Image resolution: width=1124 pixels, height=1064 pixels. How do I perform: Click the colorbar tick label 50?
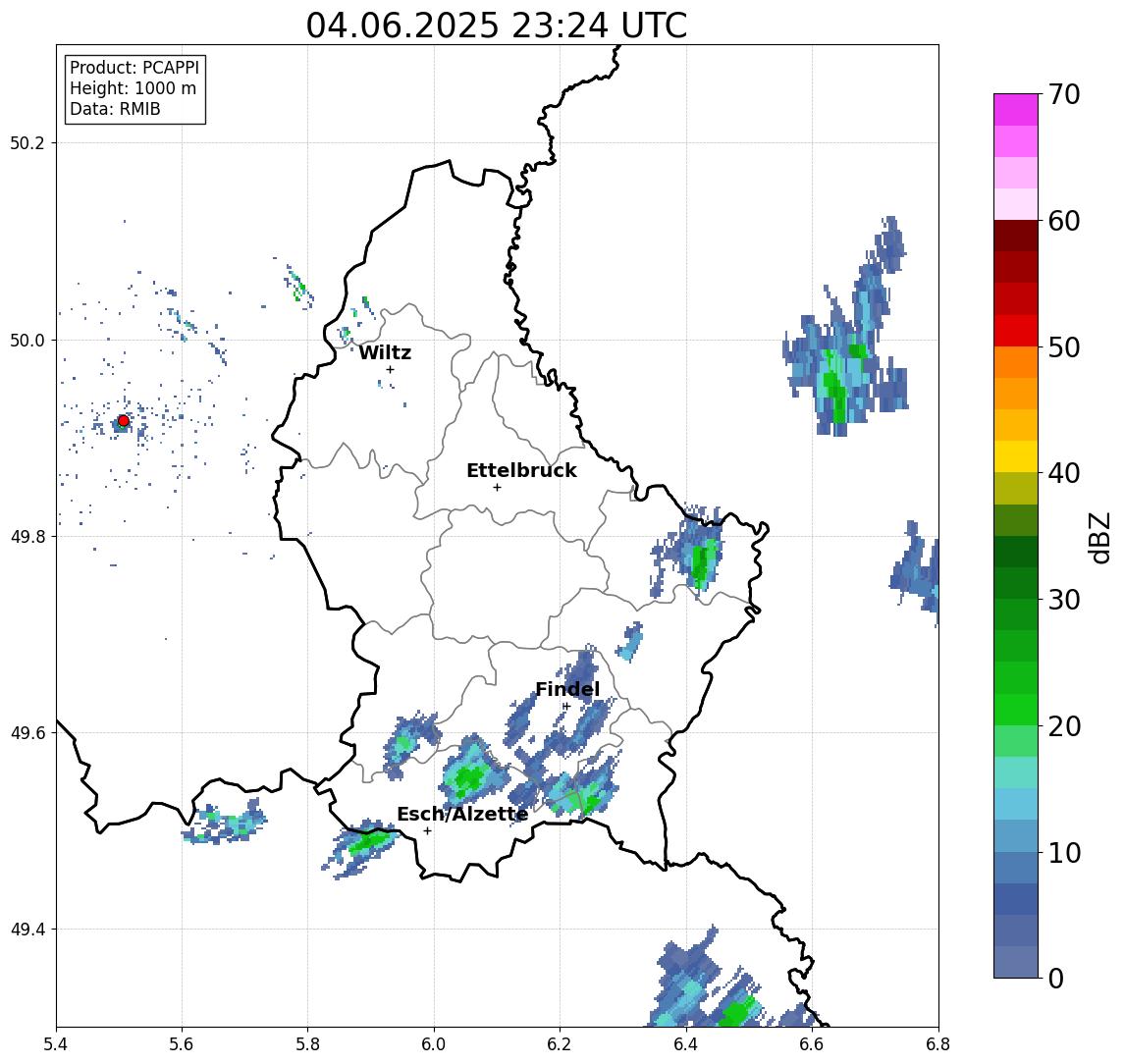click(x=1064, y=347)
